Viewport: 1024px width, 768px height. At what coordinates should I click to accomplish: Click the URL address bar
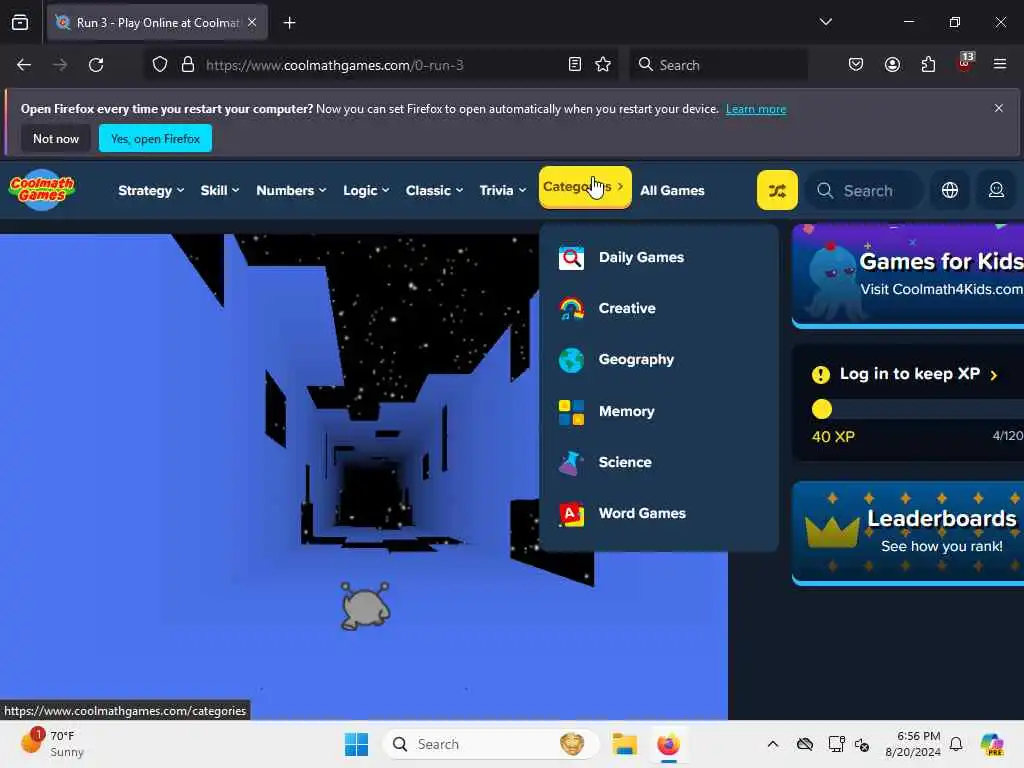379,65
